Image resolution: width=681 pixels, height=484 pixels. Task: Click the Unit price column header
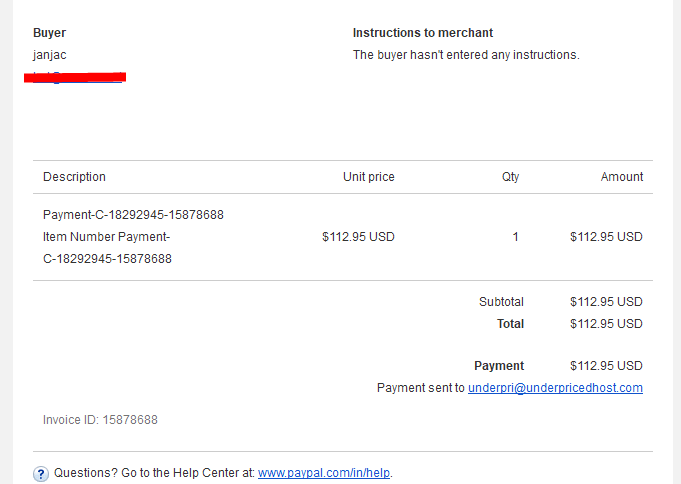369,177
